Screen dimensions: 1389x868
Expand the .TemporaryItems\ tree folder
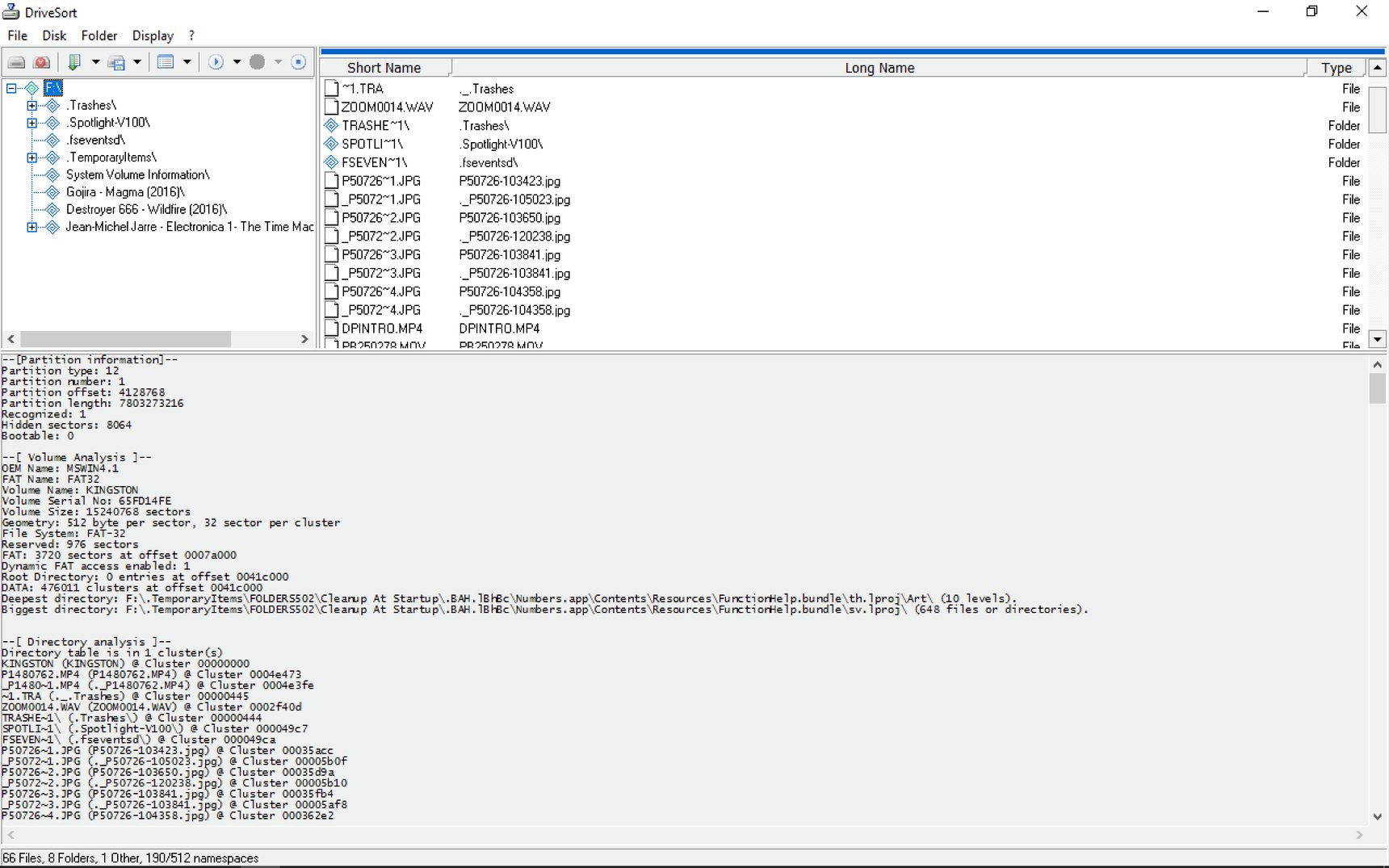[x=31, y=157]
